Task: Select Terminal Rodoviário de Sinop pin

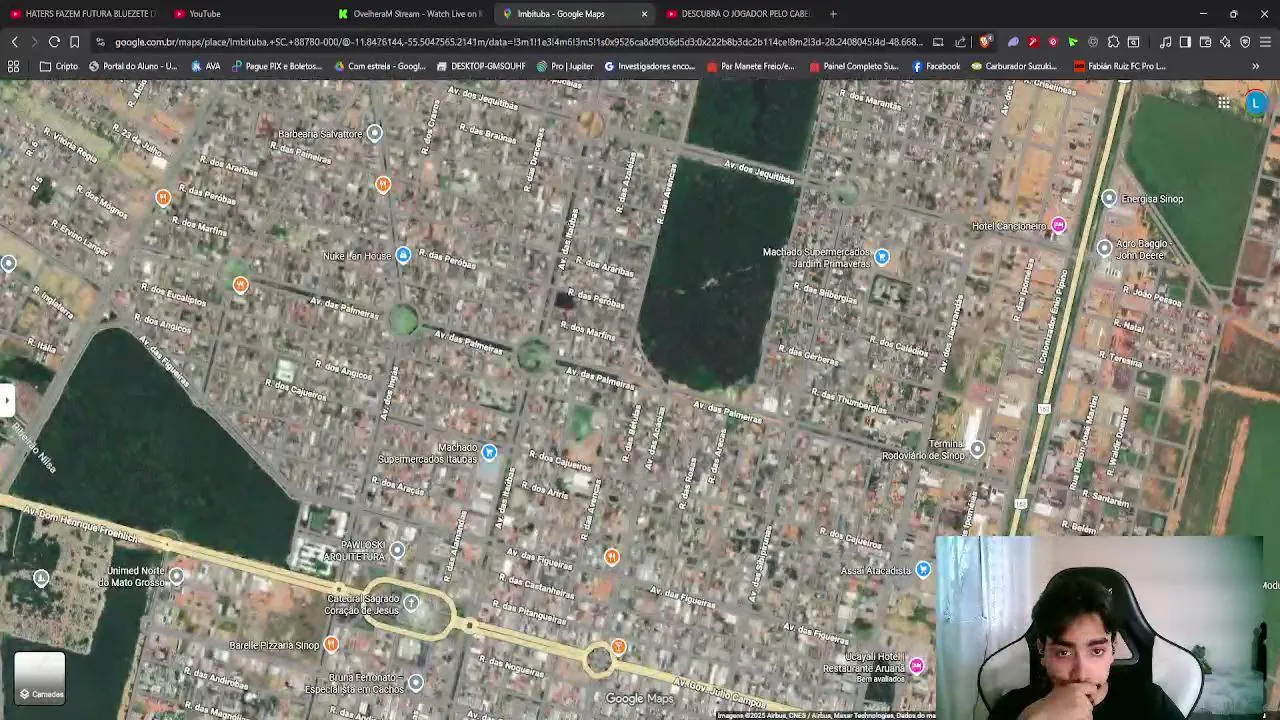Action: coord(977,449)
